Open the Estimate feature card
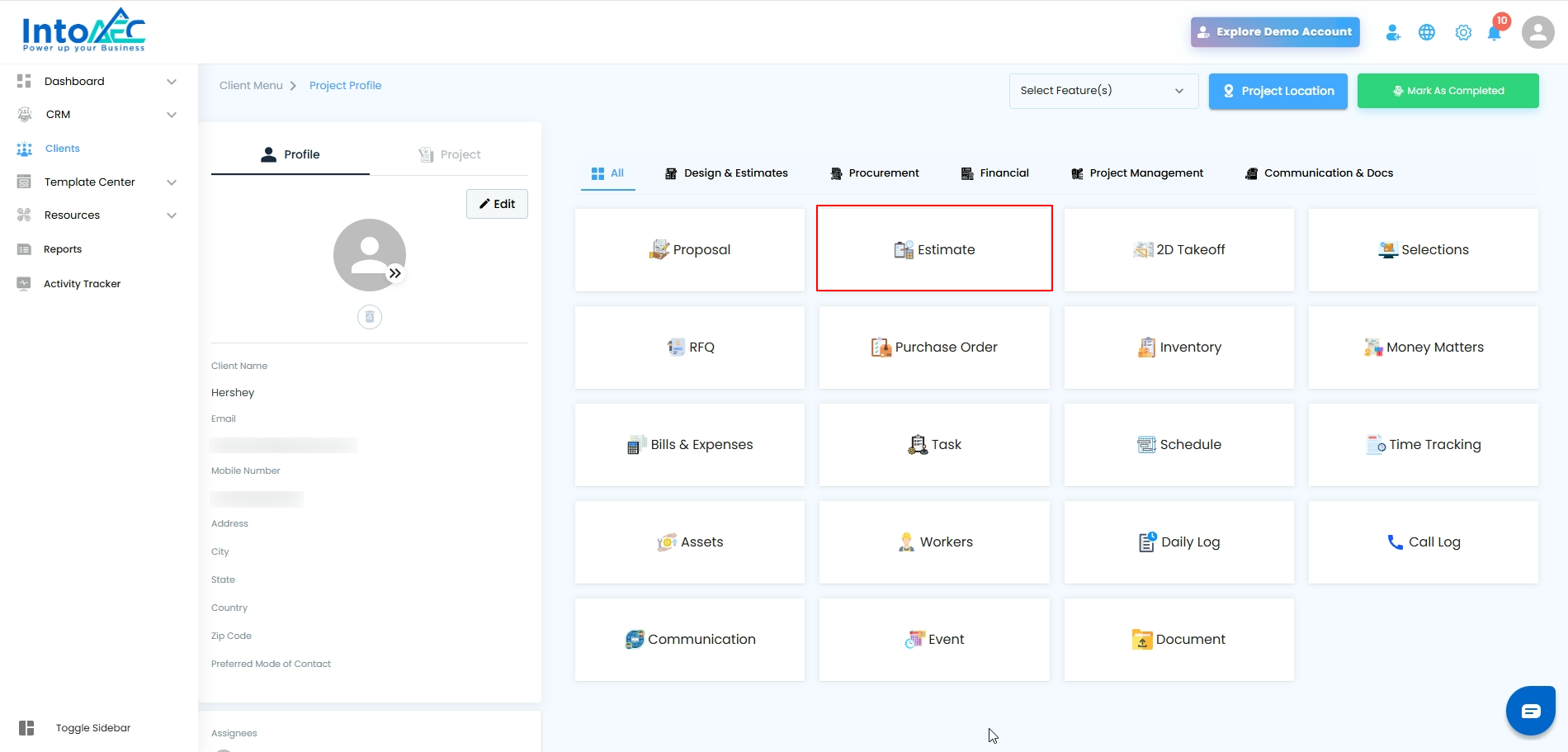 (x=934, y=249)
